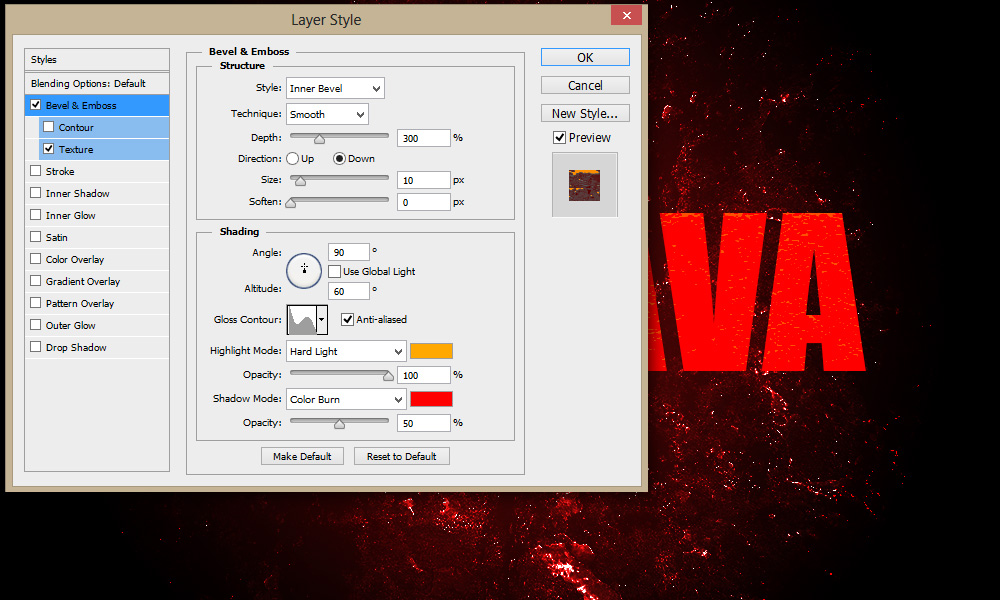
Task: Click the Size slider handle
Action: click(x=300, y=180)
